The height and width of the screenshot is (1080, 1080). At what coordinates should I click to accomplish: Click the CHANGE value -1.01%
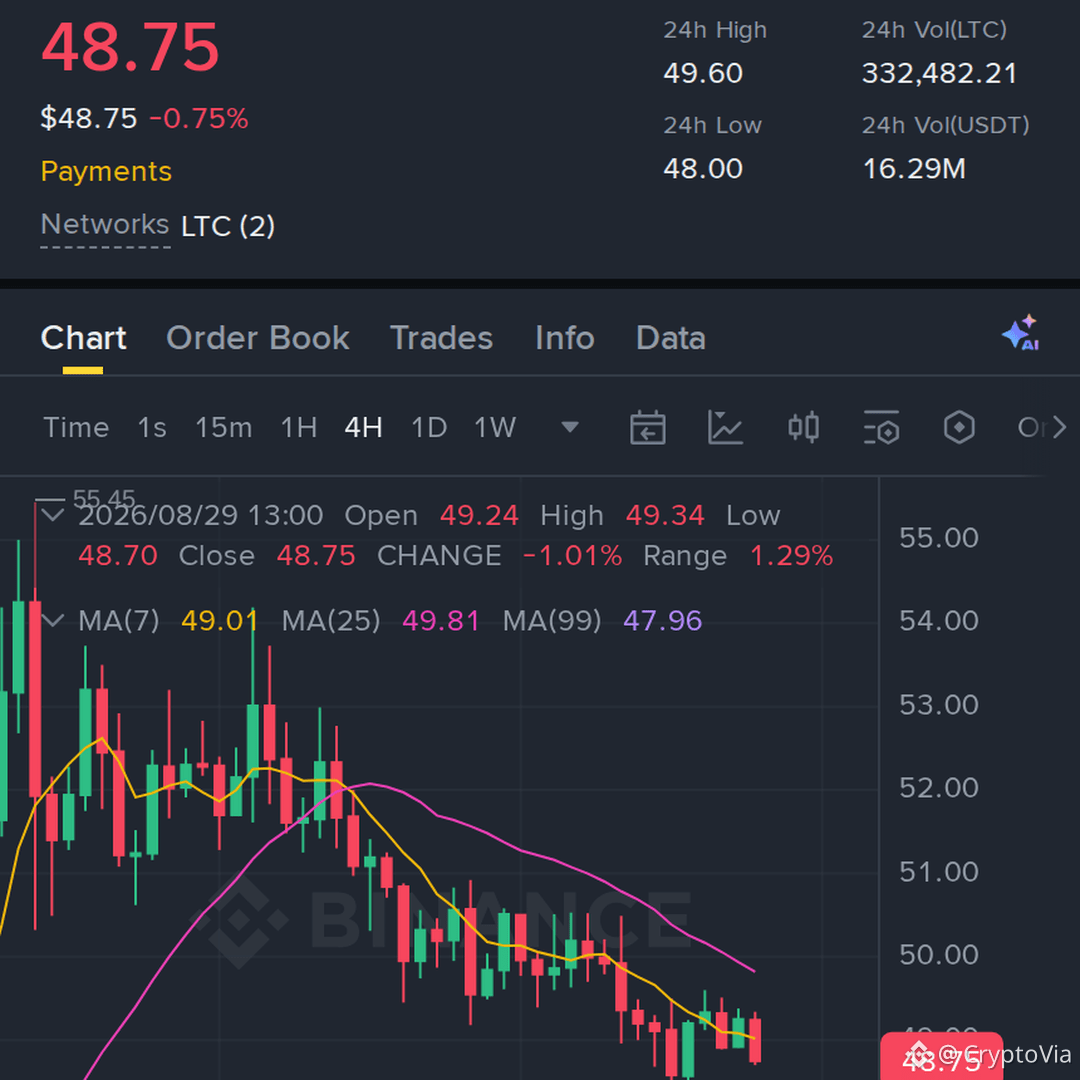coord(572,555)
